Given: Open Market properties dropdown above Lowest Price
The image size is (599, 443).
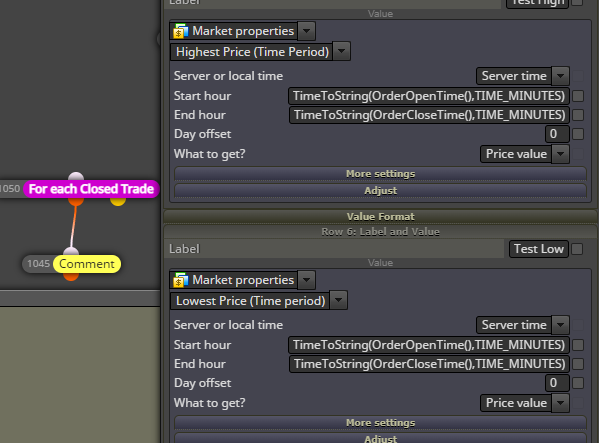Looking at the screenshot, I should [x=306, y=280].
